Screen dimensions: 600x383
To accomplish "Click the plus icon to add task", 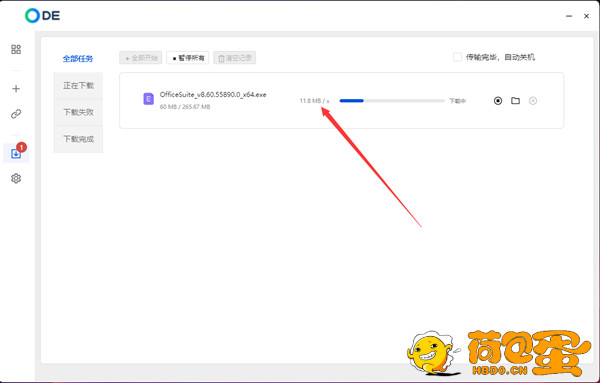I will [16, 89].
